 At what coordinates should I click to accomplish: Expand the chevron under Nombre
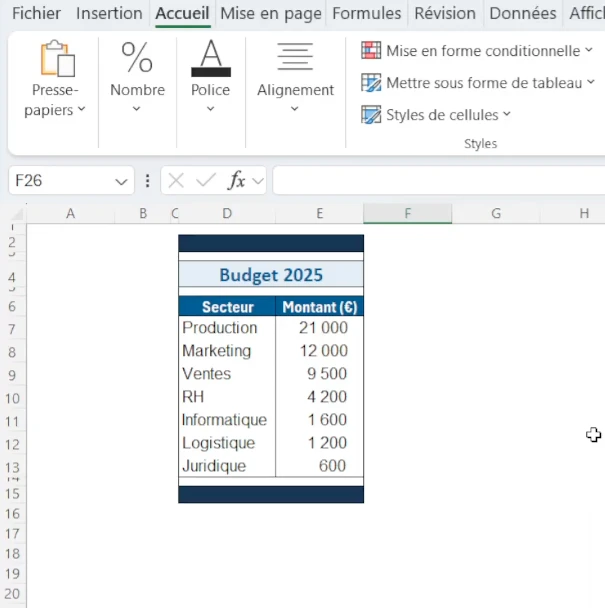[x=137, y=109]
